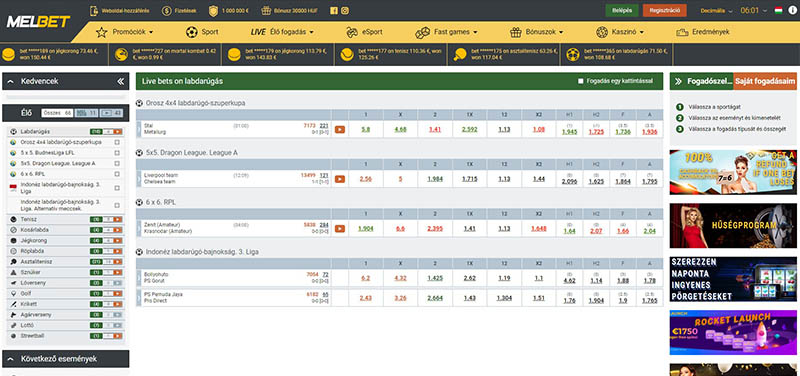
Task: Click the Streetball icon in sidebar
Action: pos(13,336)
